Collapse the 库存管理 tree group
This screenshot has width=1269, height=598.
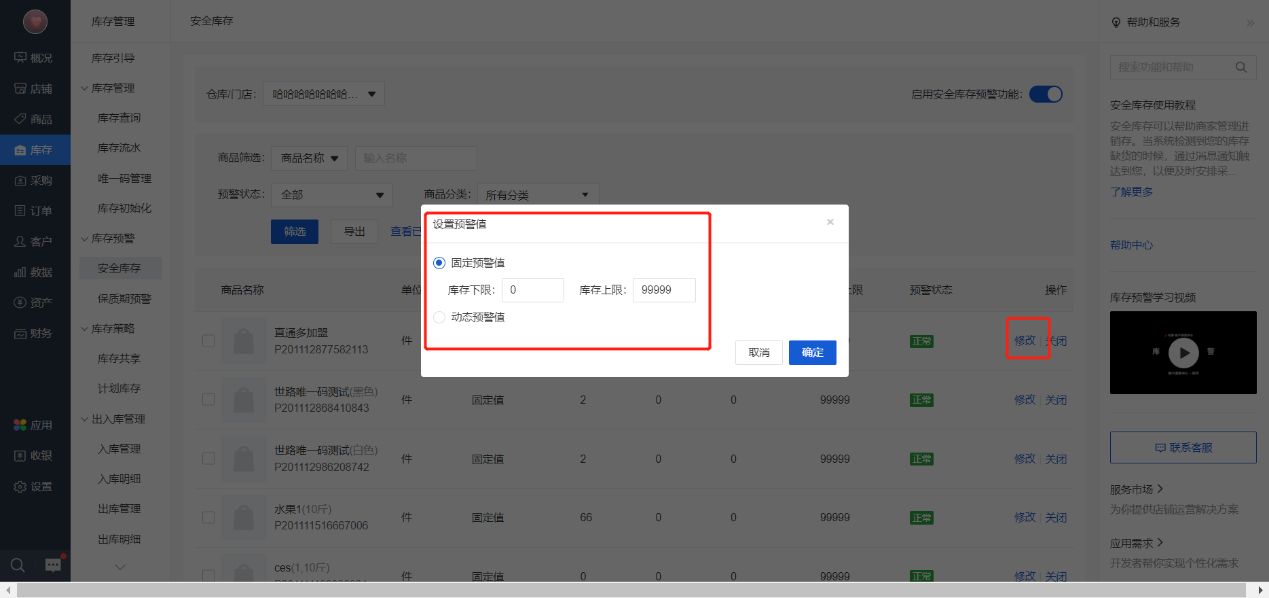(85, 88)
